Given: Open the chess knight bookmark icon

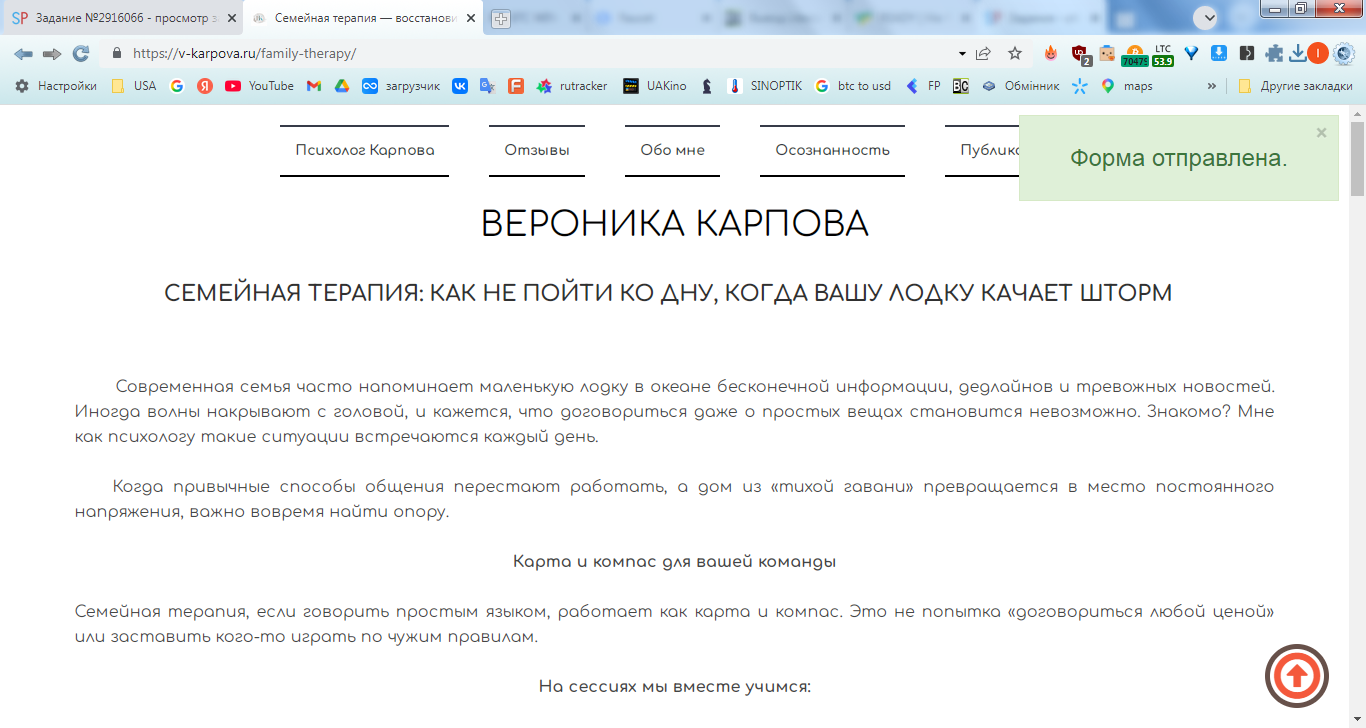Looking at the screenshot, I should coord(707,86).
